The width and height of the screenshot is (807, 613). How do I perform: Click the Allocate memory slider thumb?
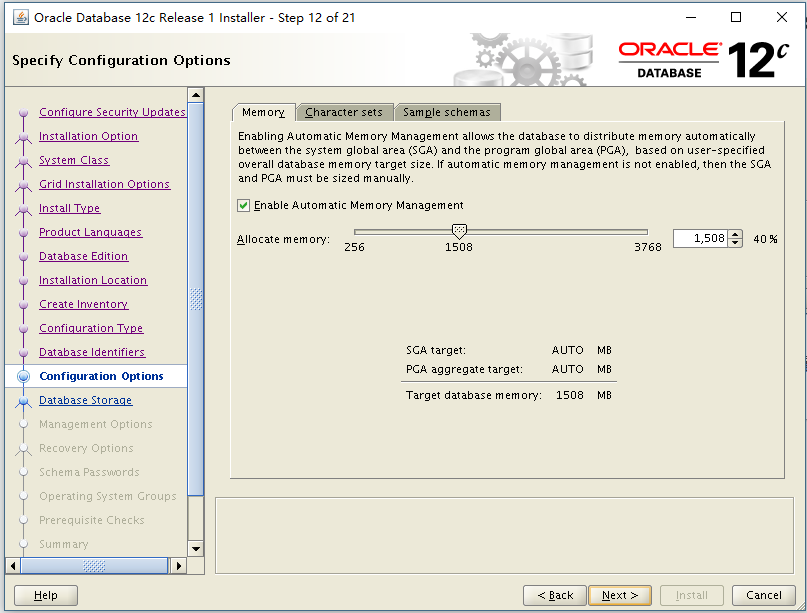click(459, 231)
